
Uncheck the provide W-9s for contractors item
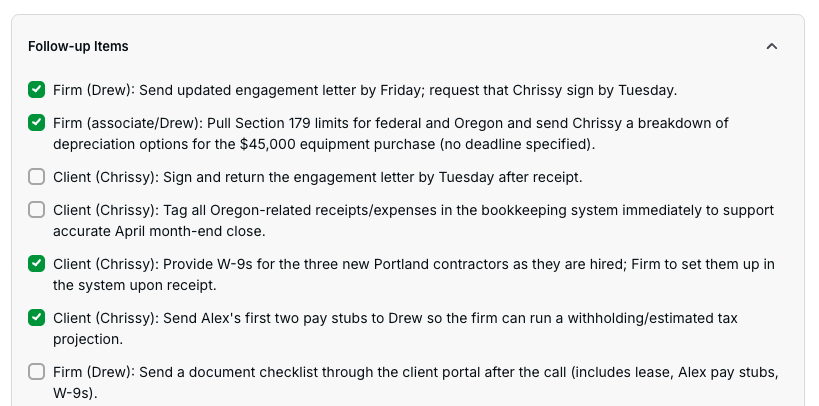[37, 264]
